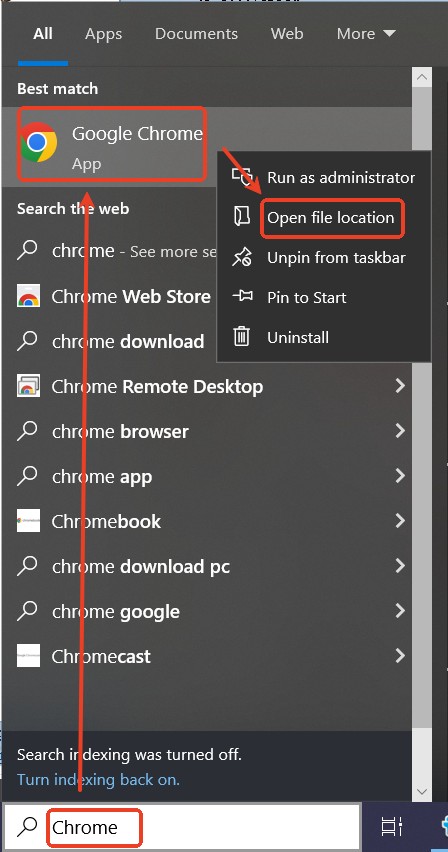Expand chrome download pc chevron

[400, 566]
